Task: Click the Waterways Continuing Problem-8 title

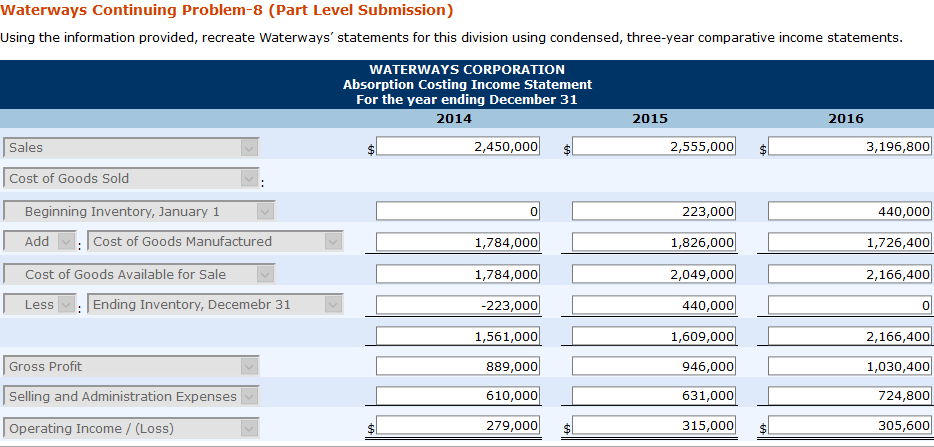Action: coord(227,10)
